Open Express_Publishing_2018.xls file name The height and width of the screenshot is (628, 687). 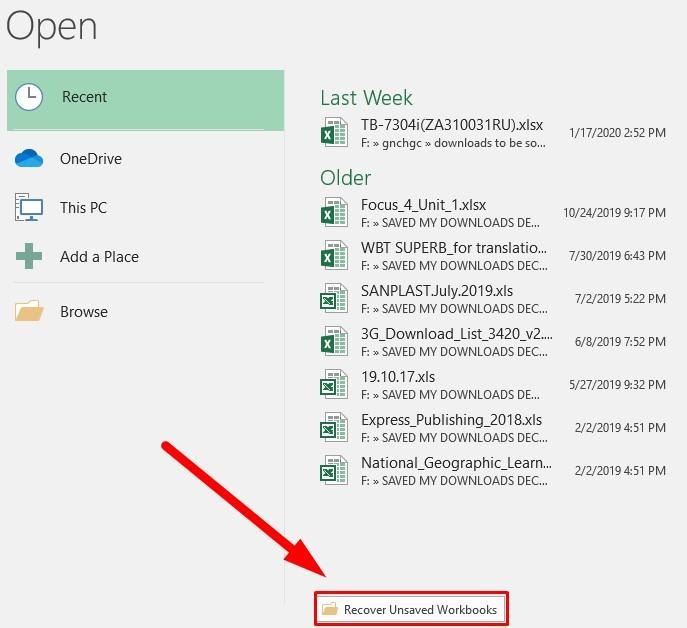click(451, 420)
